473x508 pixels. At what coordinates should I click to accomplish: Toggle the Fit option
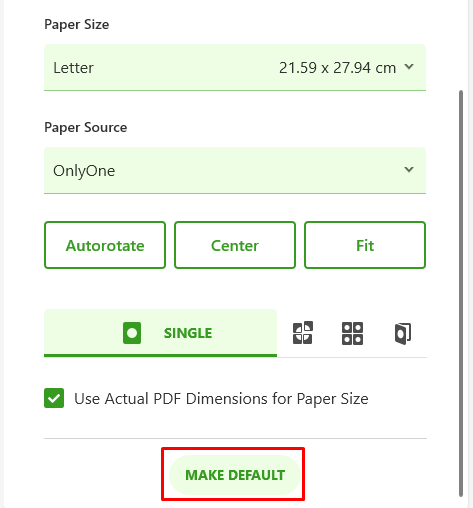(365, 245)
